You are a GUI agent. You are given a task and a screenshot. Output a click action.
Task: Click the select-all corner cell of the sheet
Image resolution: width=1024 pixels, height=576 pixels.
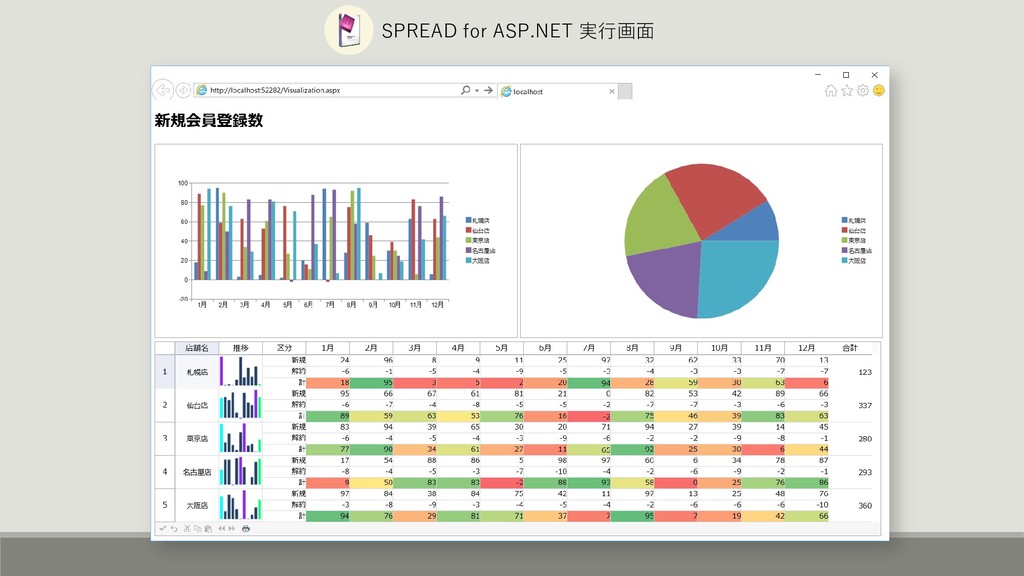point(165,348)
